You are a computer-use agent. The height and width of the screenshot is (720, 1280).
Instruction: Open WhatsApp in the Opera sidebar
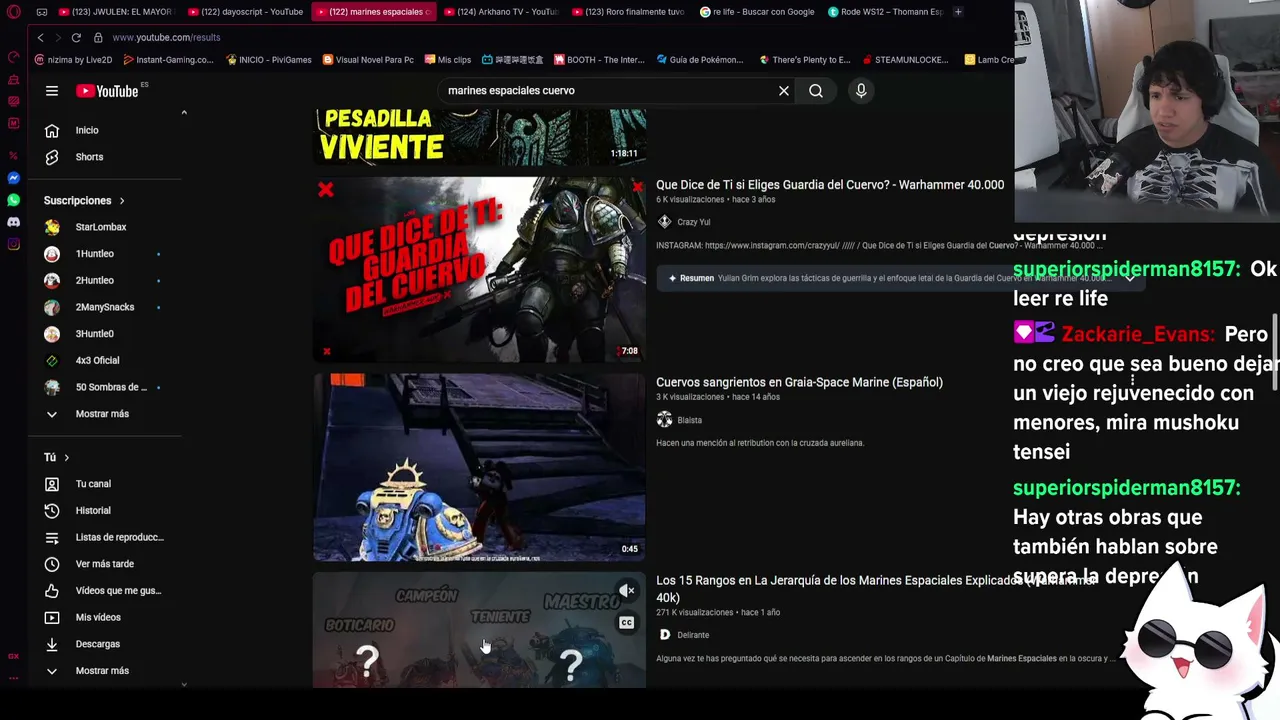tap(13, 200)
